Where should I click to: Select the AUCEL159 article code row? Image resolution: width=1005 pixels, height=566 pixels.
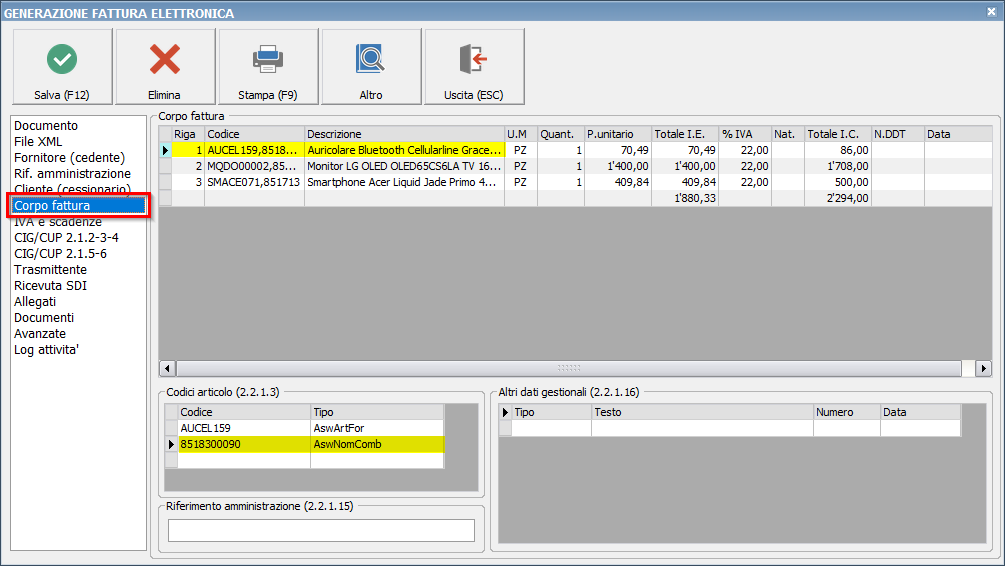[x=243, y=428]
